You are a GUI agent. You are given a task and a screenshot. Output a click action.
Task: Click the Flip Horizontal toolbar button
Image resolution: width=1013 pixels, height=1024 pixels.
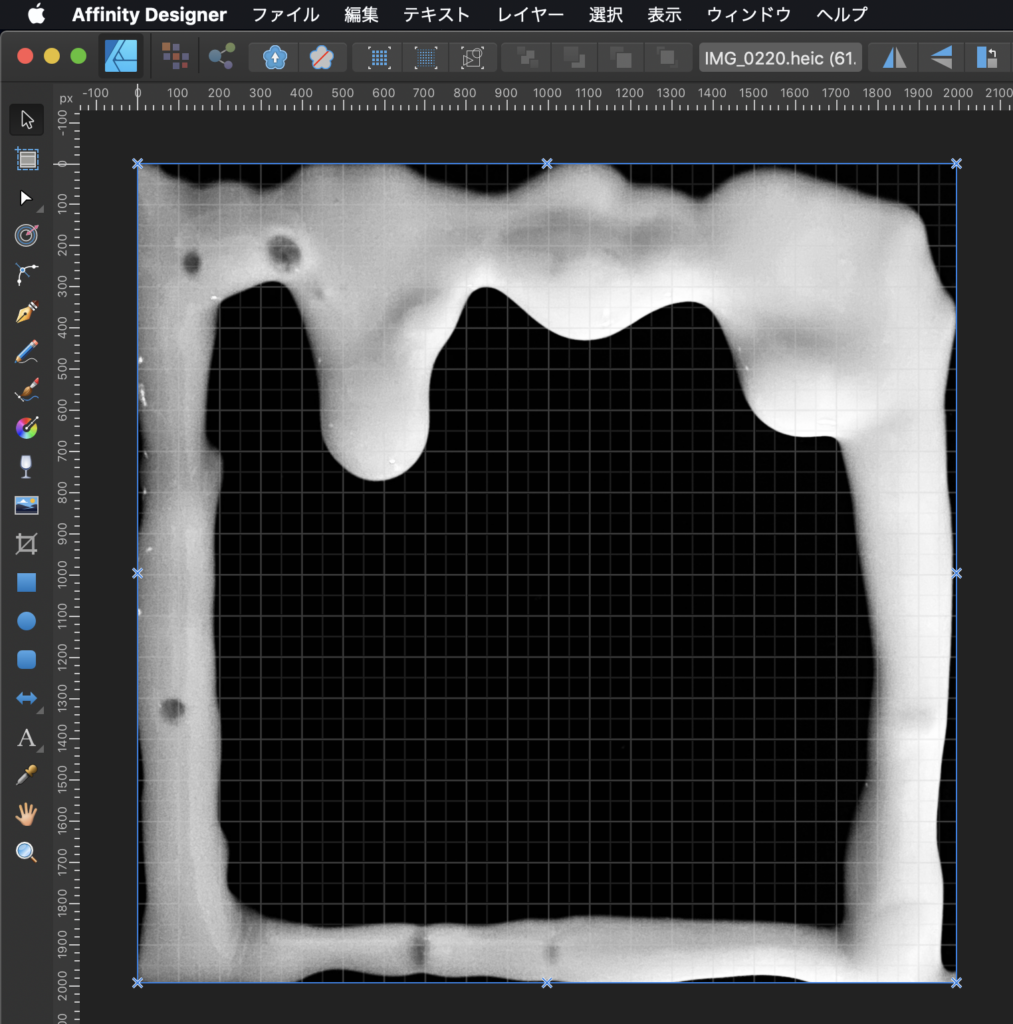[x=894, y=57]
